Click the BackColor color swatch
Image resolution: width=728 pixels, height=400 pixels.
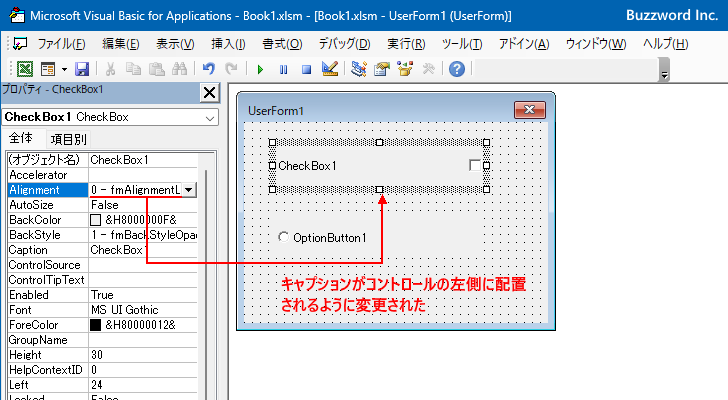coord(96,220)
